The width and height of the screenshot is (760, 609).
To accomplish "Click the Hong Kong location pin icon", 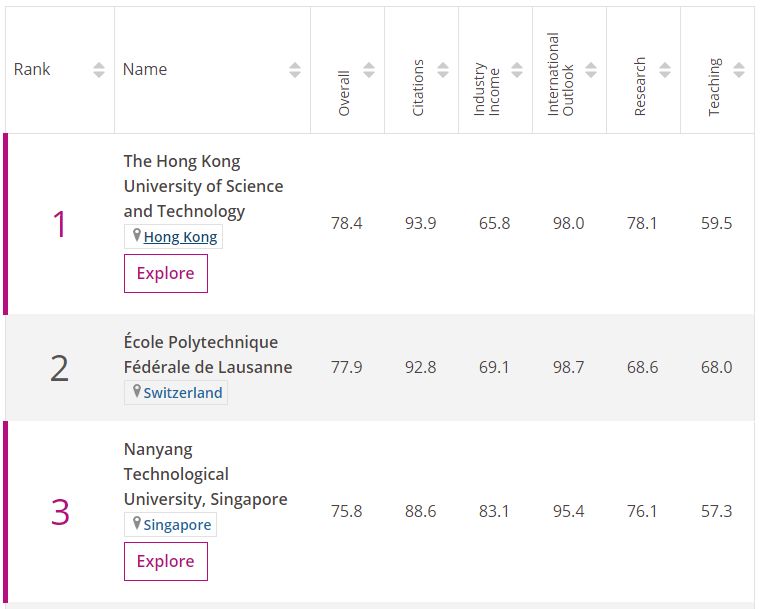I will pos(137,236).
